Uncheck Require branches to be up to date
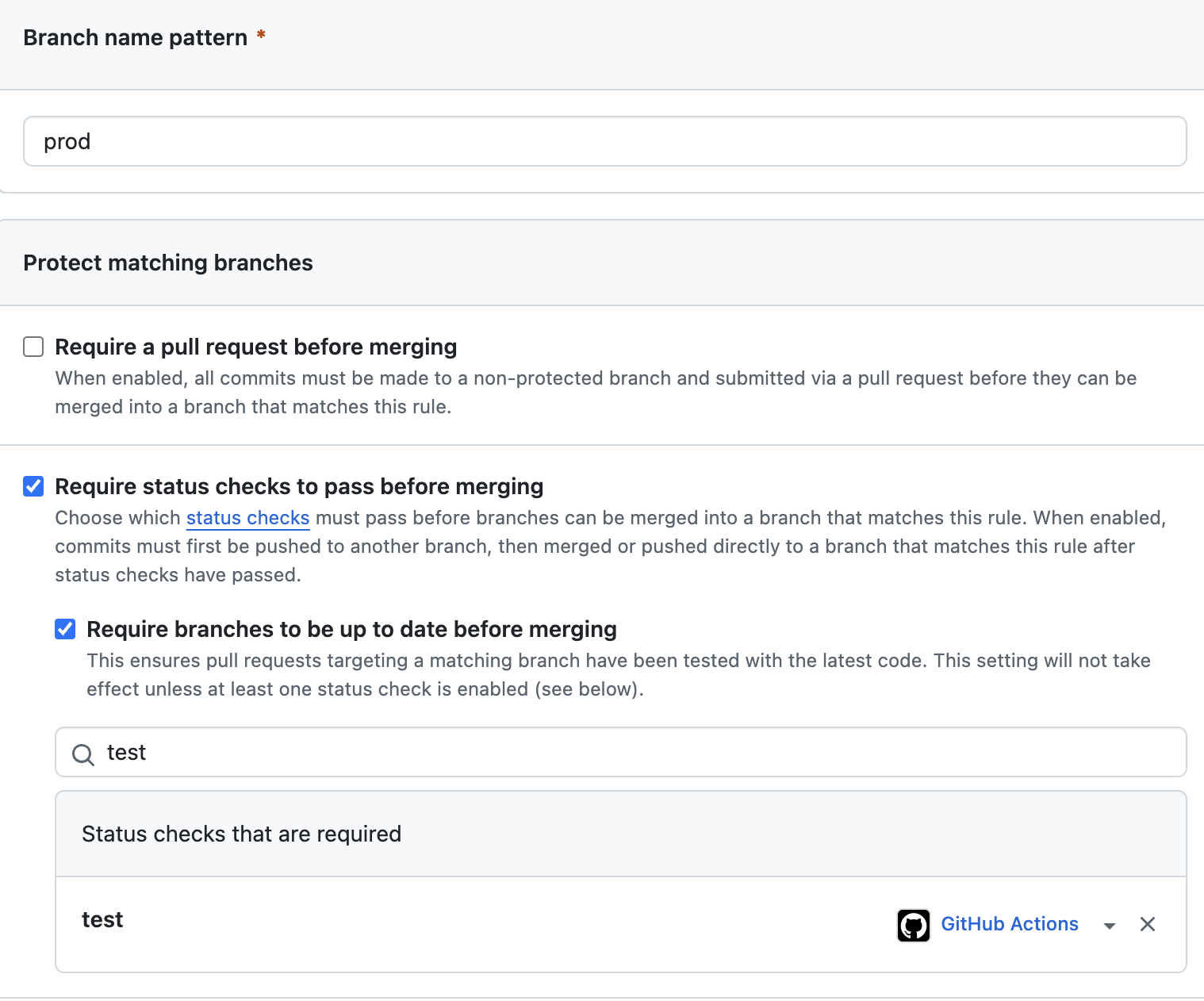This screenshot has width=1204, height=1001. [x=65, y=629]
